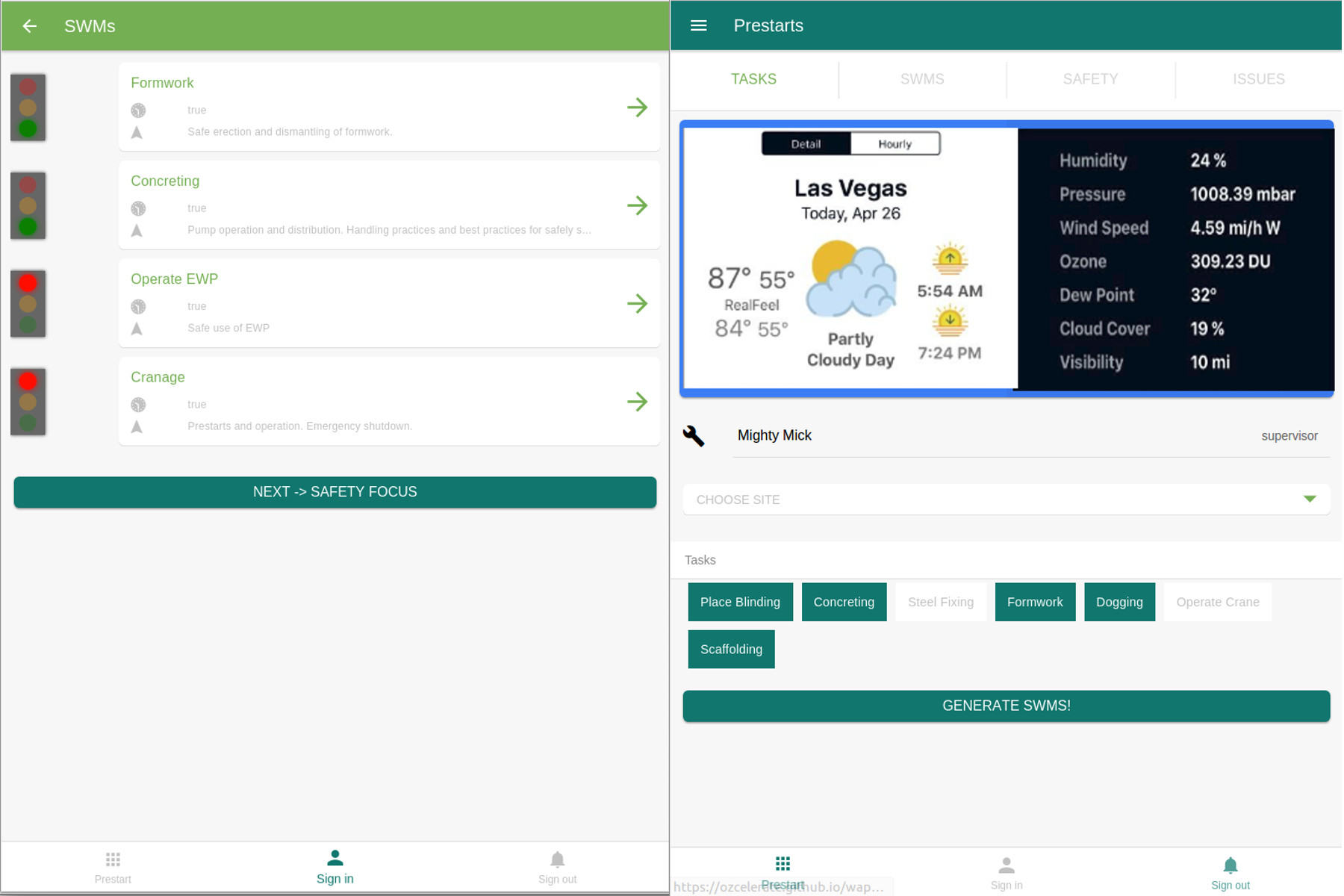This screenshot has height=896, width=1344.
Task: Click the wrench icon beside Mighty Mick
Action: pos(694,436)
